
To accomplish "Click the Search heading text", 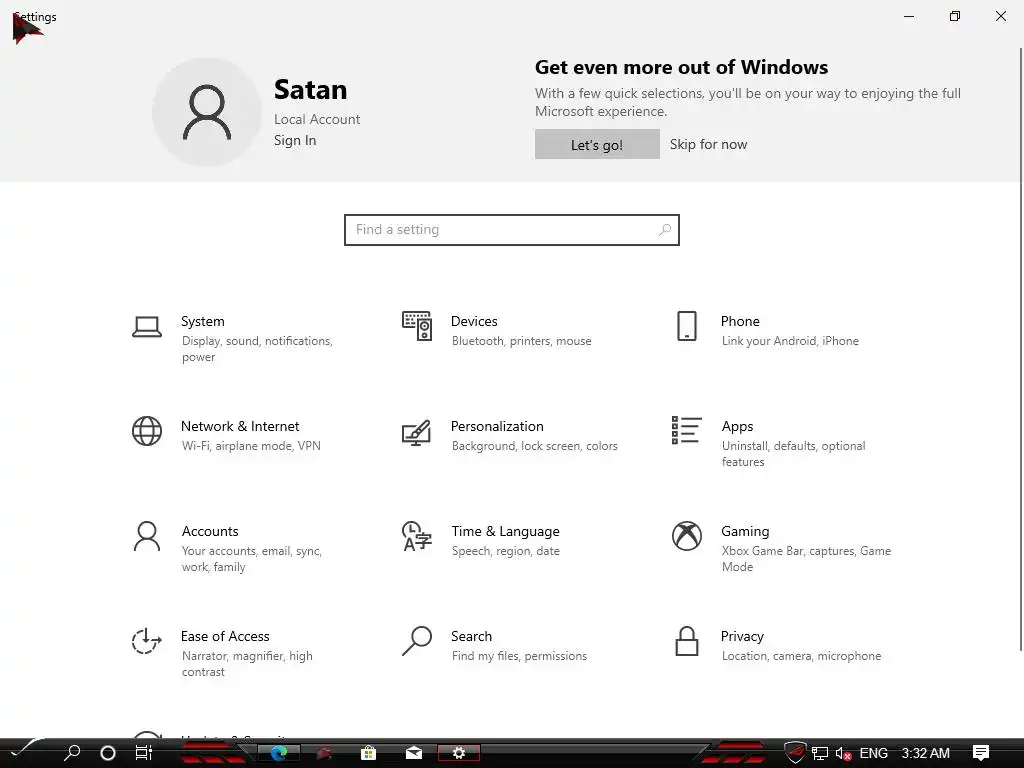I will pos(472,637).
